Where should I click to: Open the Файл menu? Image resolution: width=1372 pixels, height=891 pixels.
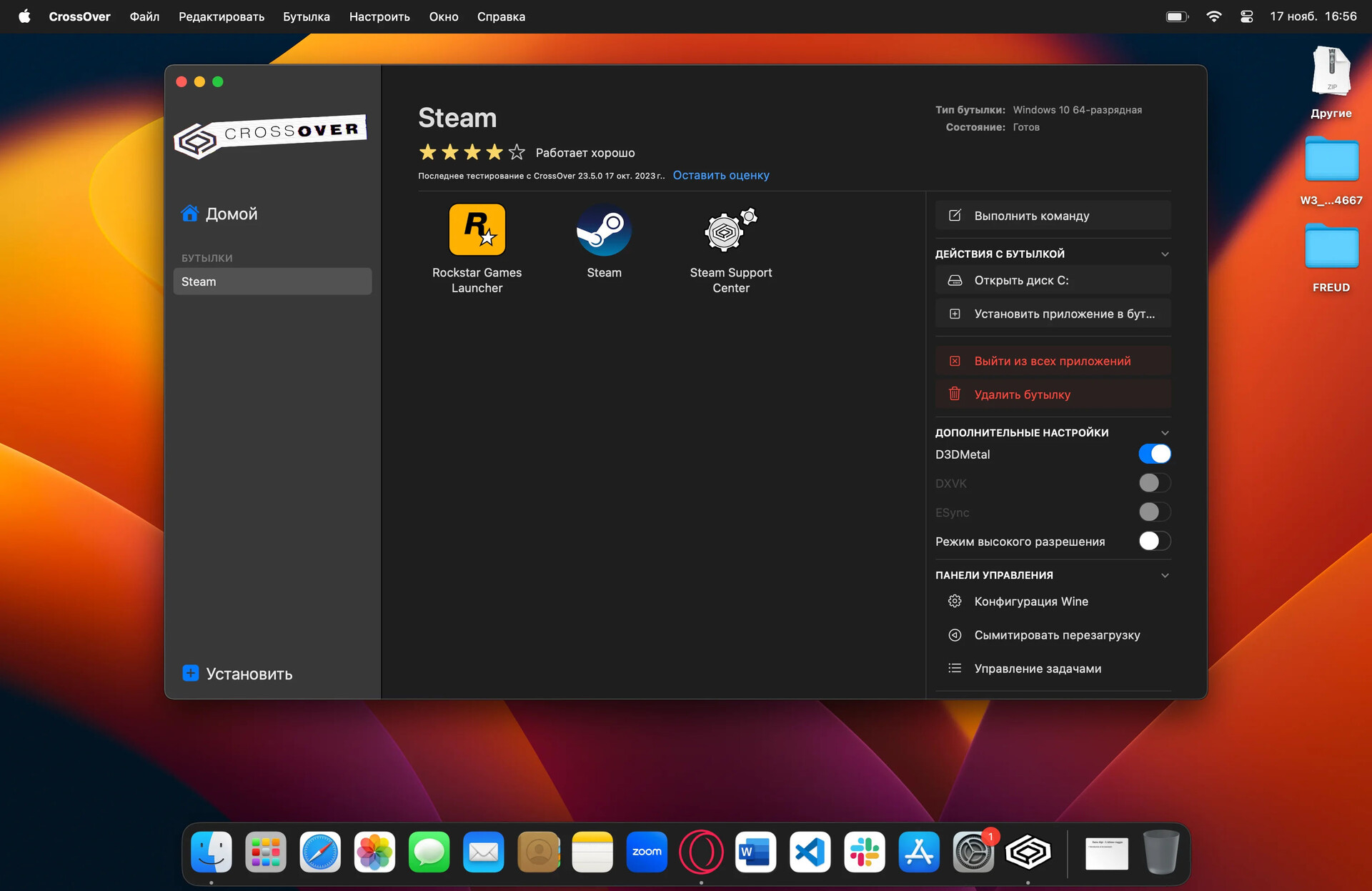pos(144,16)
